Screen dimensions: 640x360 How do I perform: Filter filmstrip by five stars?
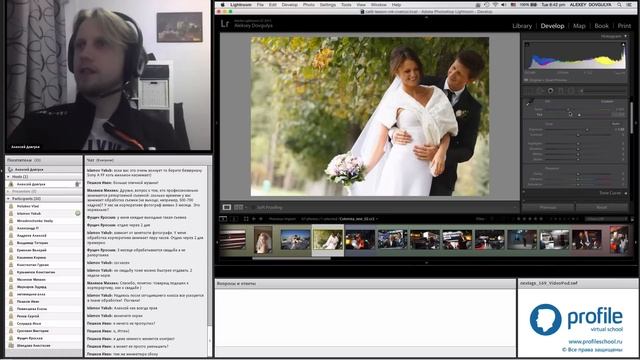click(x=542, y=219)
